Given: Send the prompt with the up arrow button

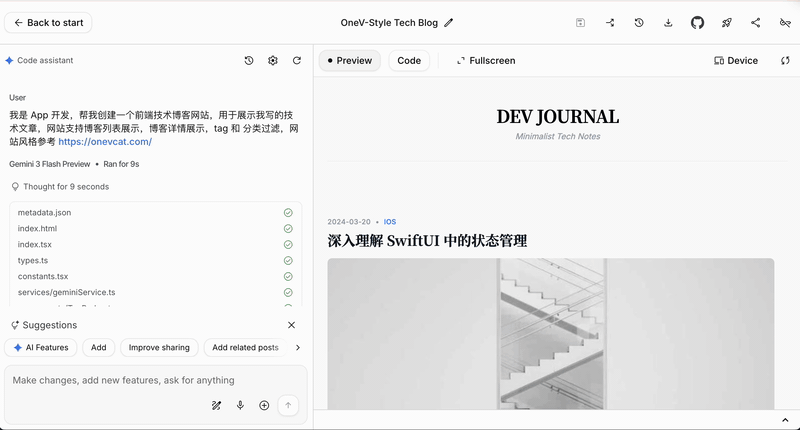Looking at the screenshot, I should (288, 406).
